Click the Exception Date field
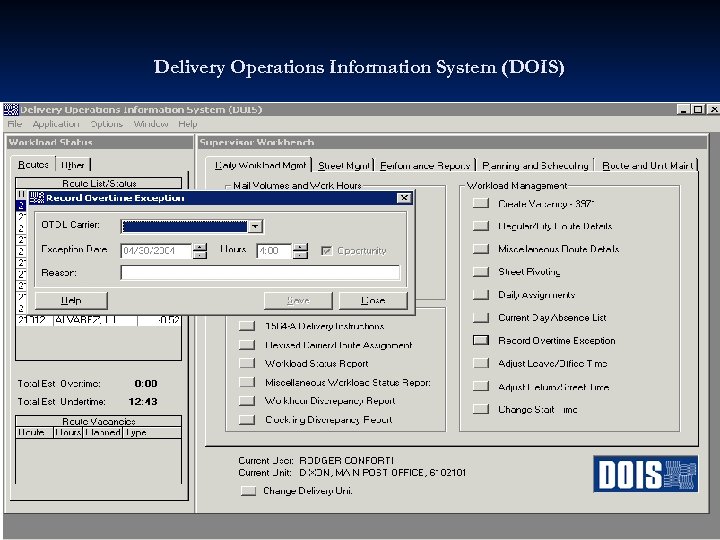 157,251
